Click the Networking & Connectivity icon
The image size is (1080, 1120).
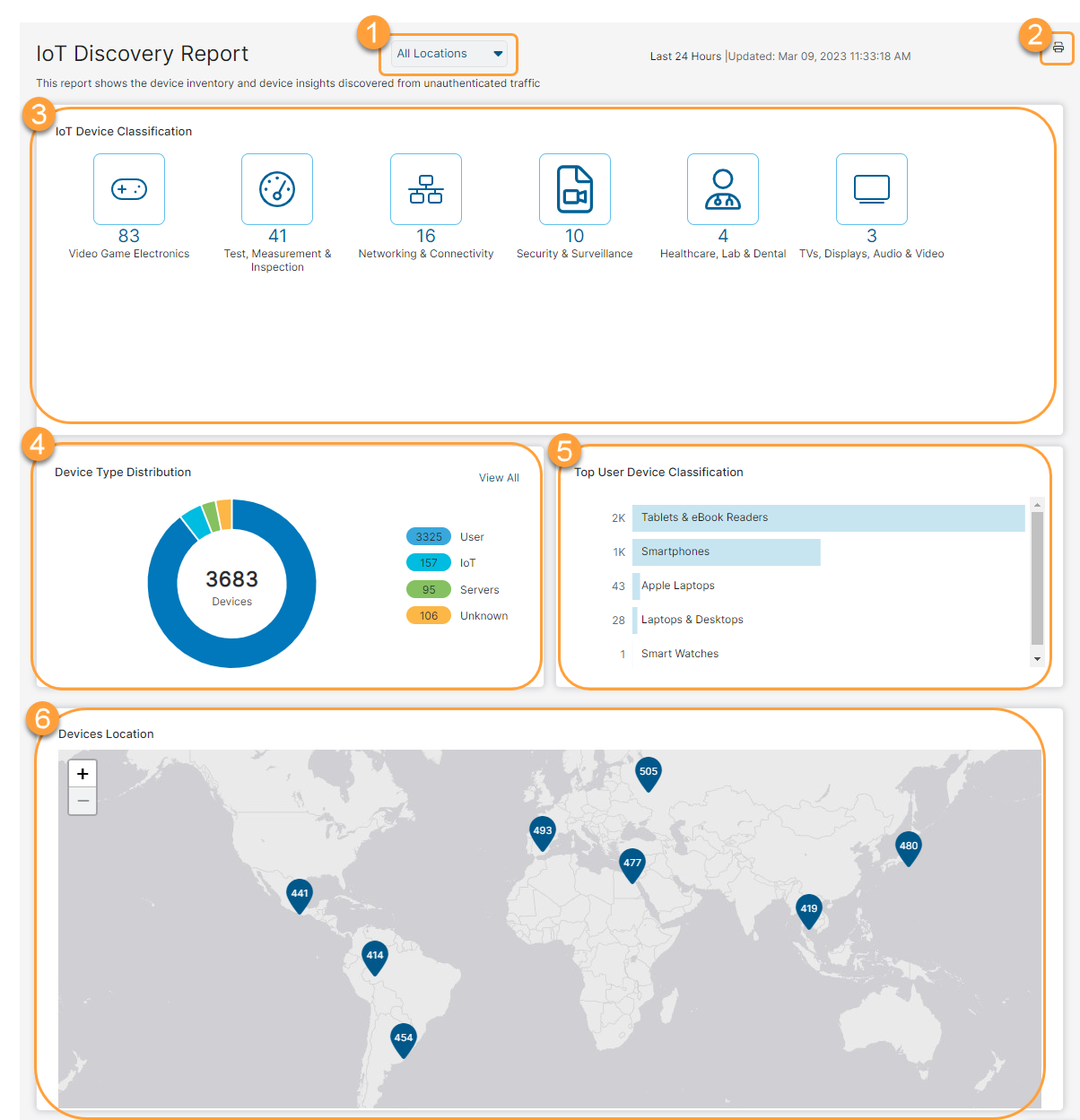pos(425,188)
